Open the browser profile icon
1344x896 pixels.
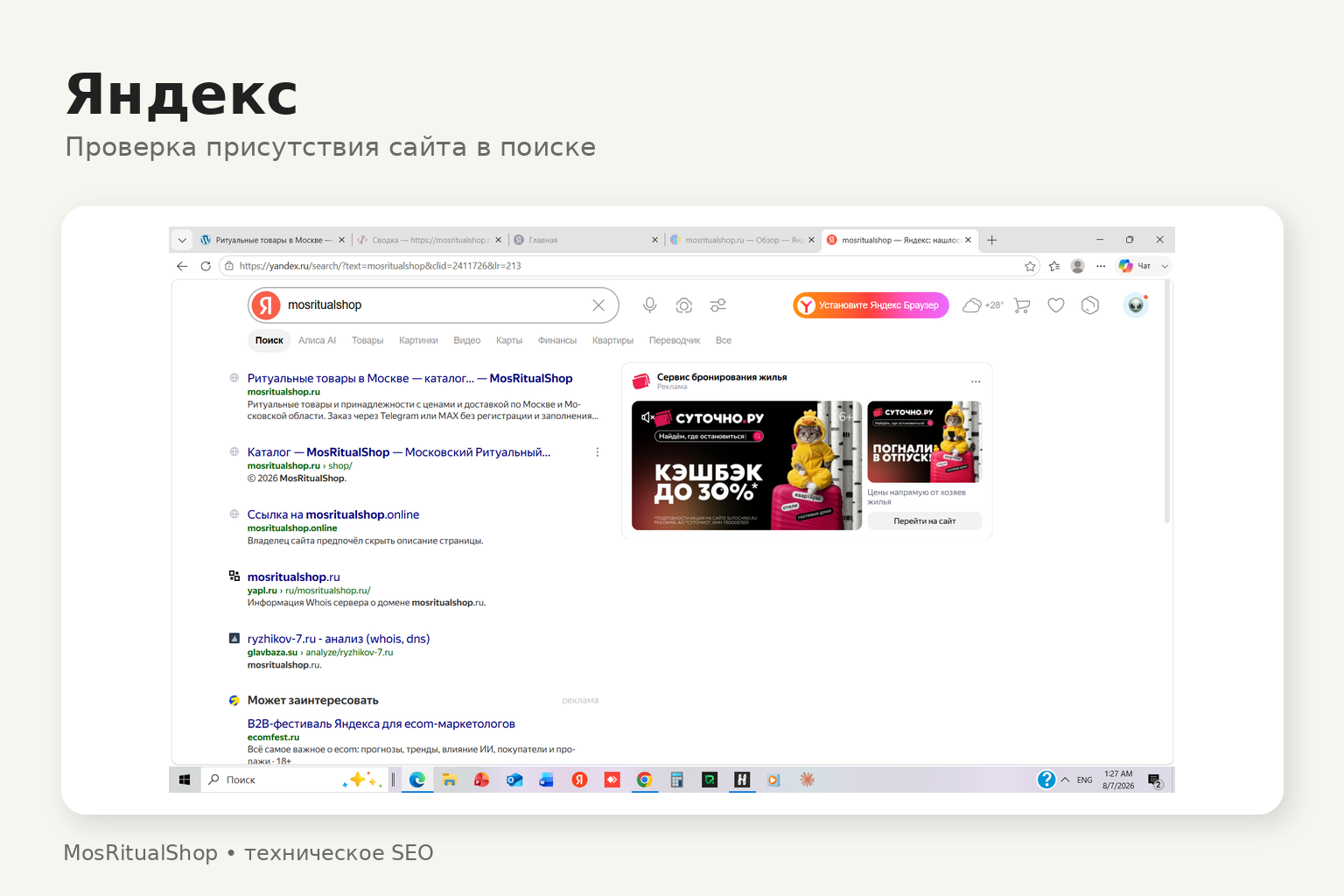[1078, 266]
